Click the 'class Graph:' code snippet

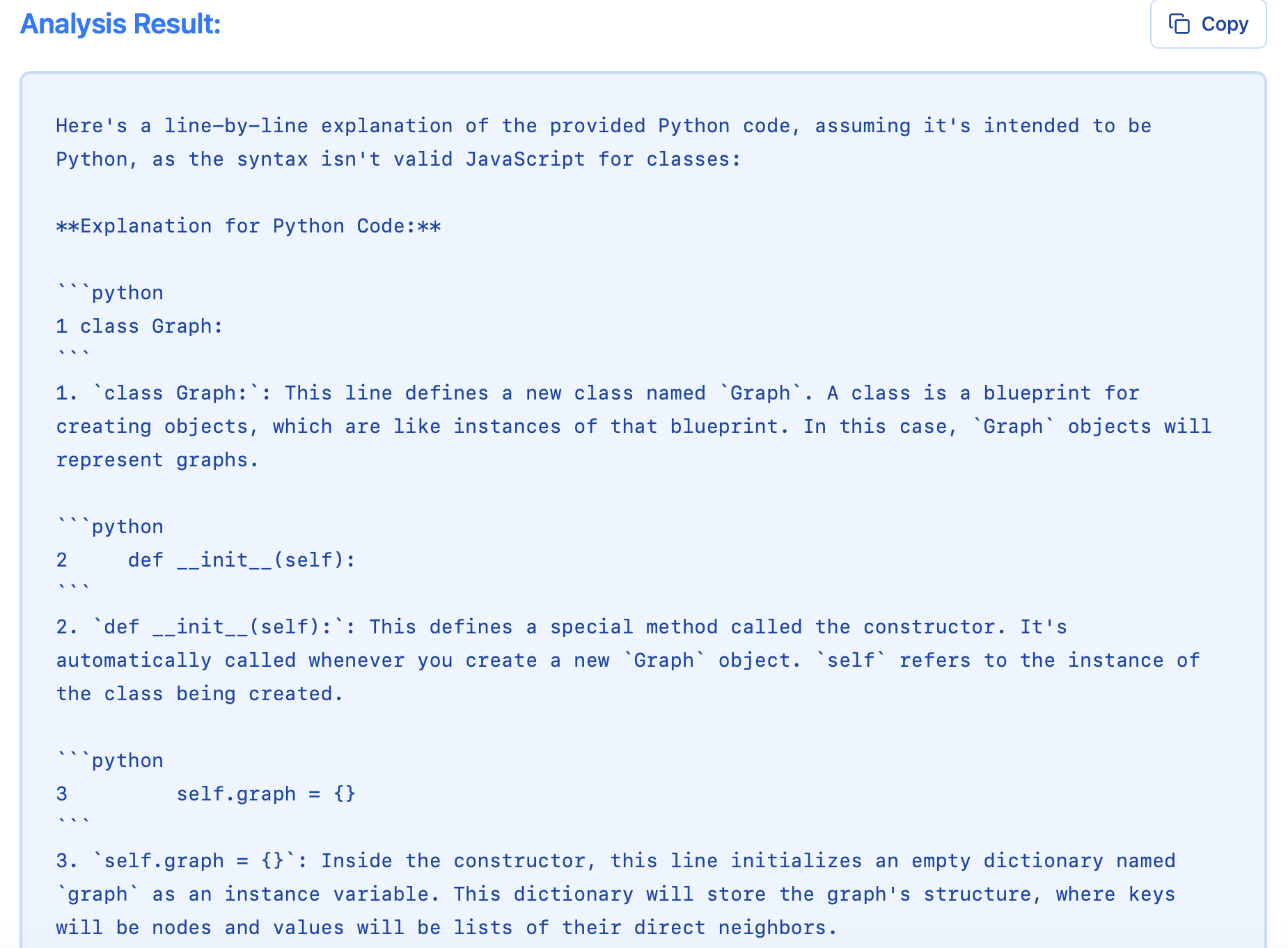pyautogui.click(x=139, y=325)
